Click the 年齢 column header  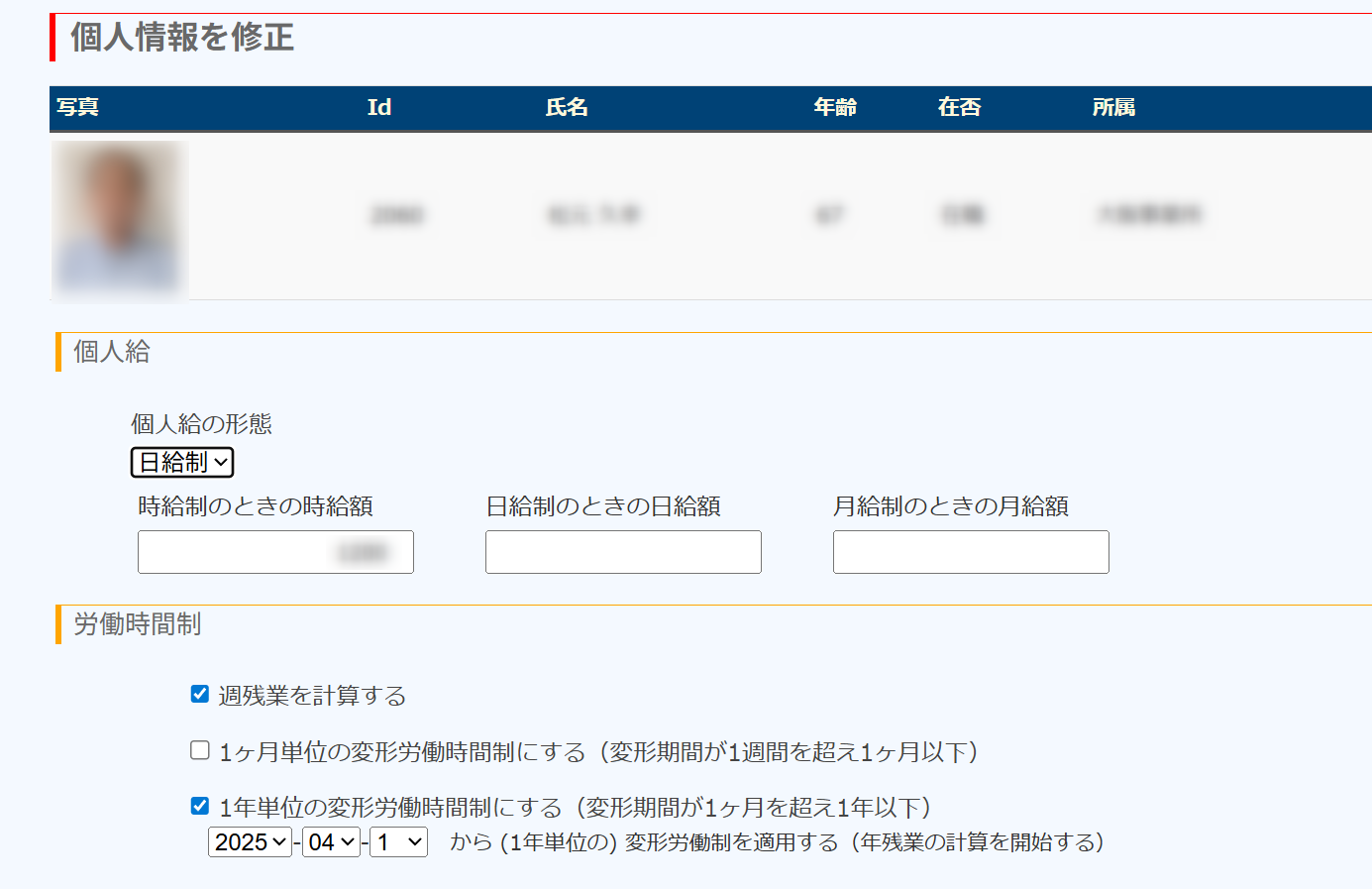834,107
